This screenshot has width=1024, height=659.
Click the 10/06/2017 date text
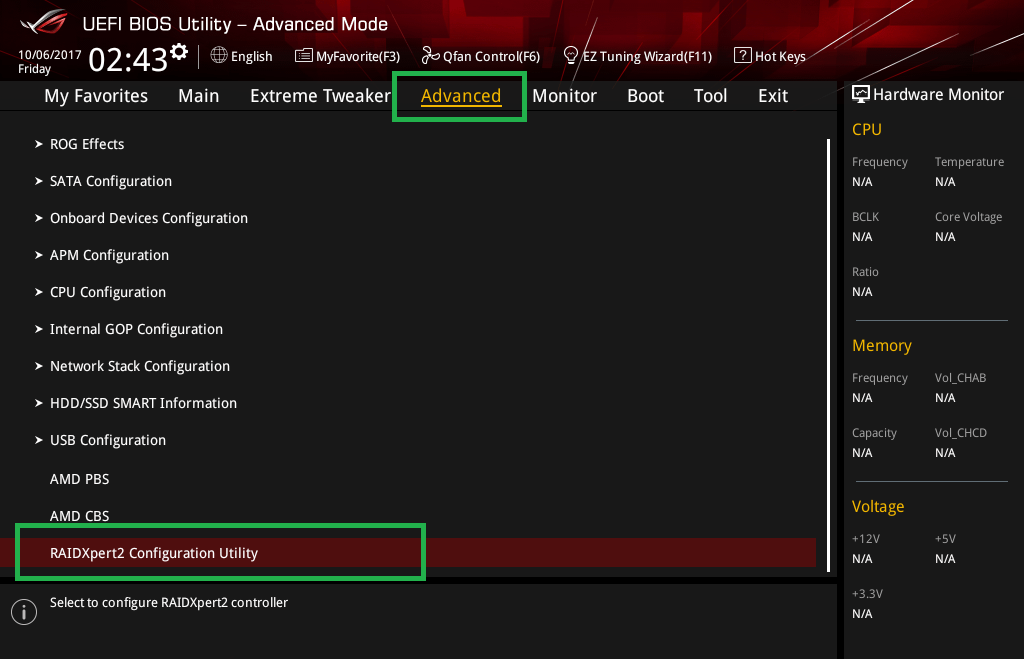[x=50, y=55]
